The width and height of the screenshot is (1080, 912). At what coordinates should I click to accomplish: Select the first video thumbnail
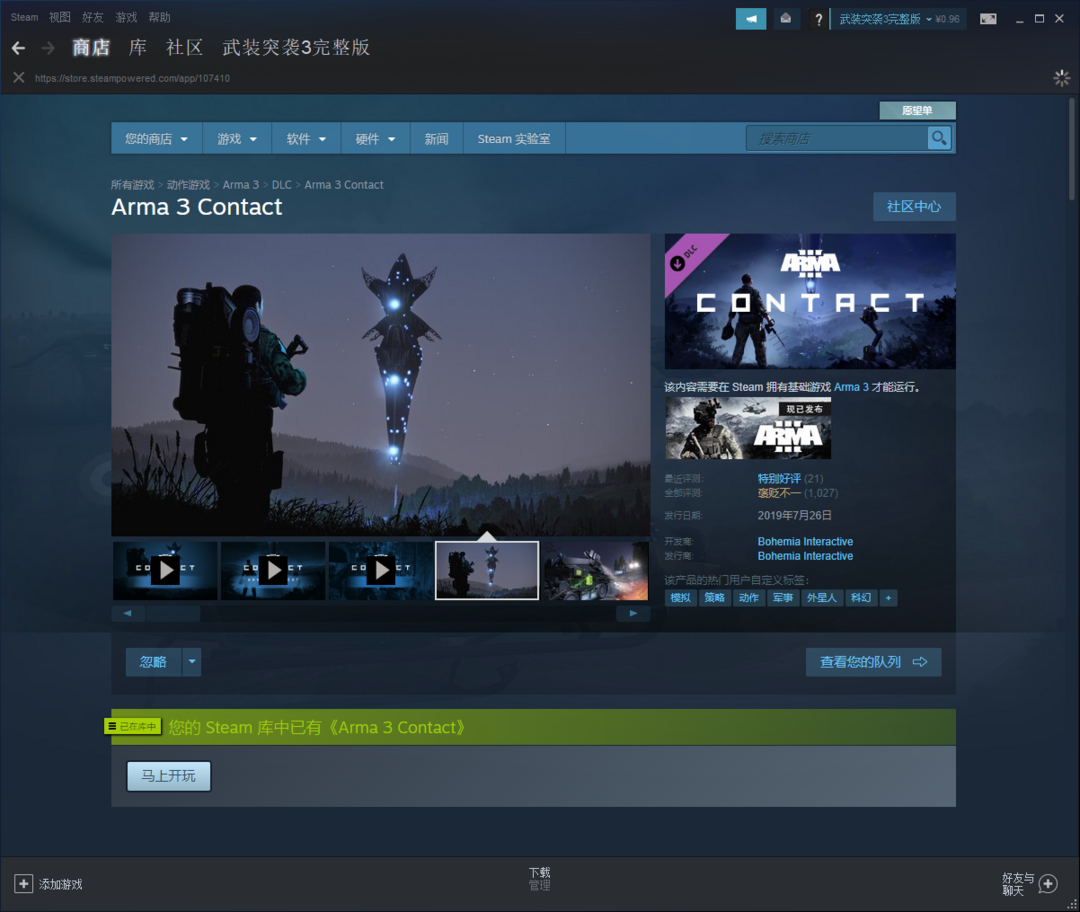pos(165,571)
